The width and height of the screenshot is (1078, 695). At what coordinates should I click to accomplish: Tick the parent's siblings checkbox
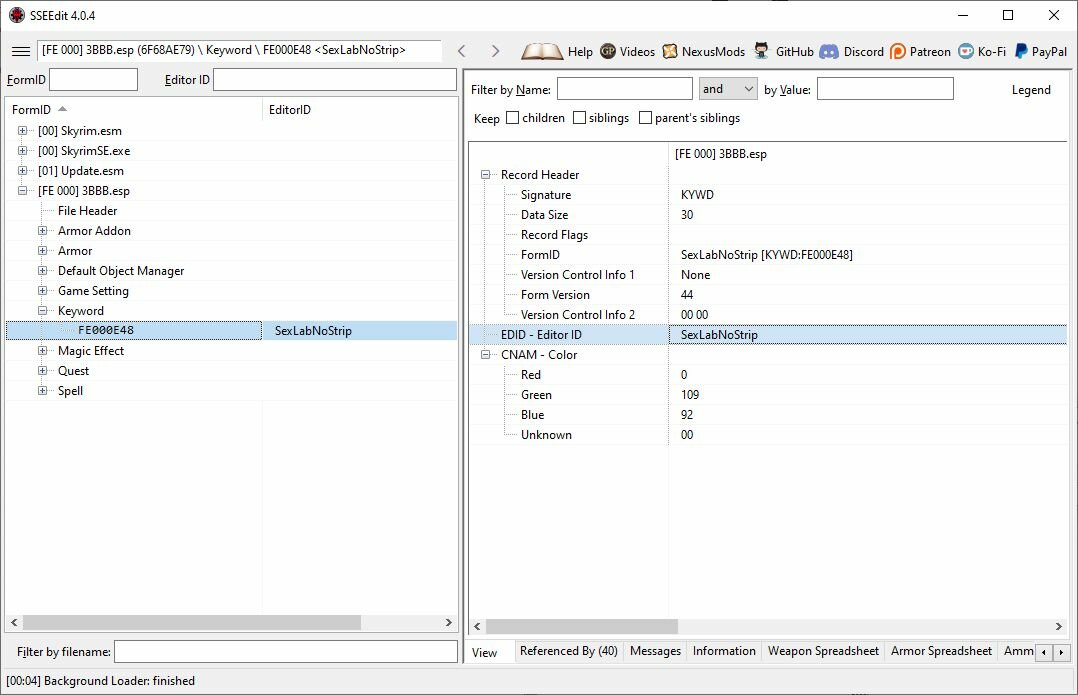pos(645,118)
